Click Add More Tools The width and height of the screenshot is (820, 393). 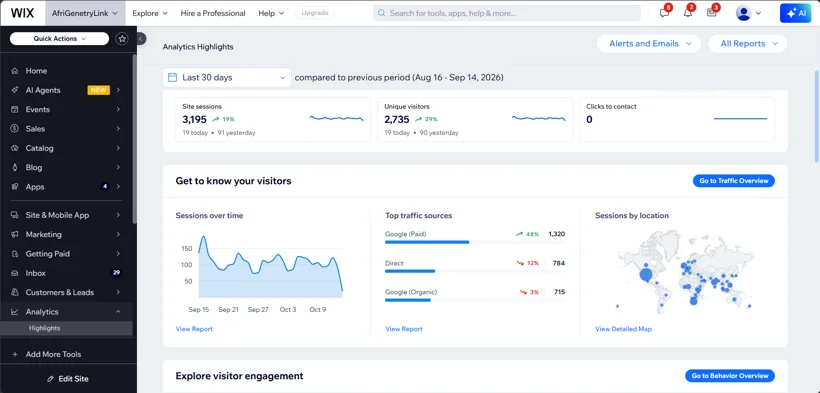click(53, 354)
